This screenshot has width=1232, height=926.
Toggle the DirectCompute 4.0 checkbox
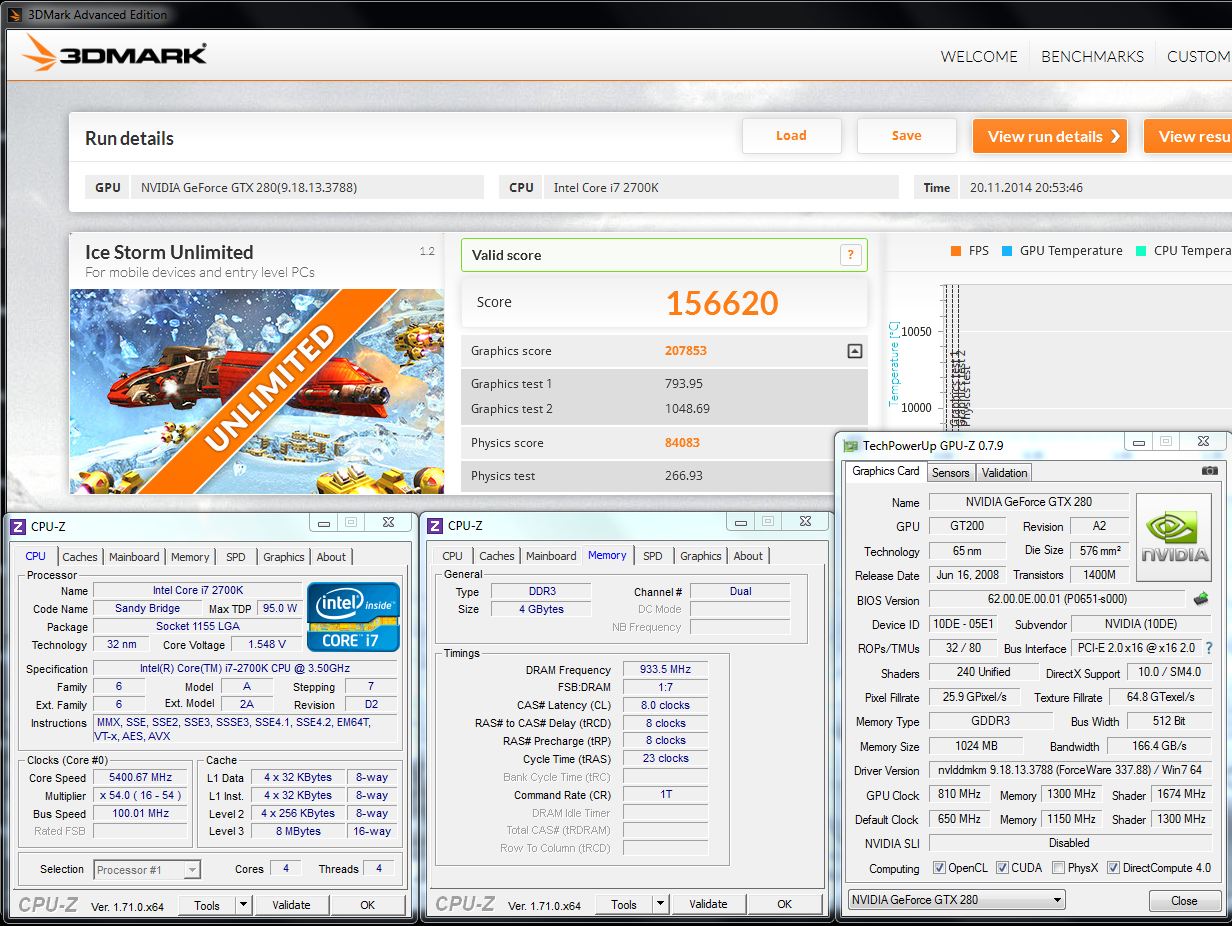(x=1113, y=867)
